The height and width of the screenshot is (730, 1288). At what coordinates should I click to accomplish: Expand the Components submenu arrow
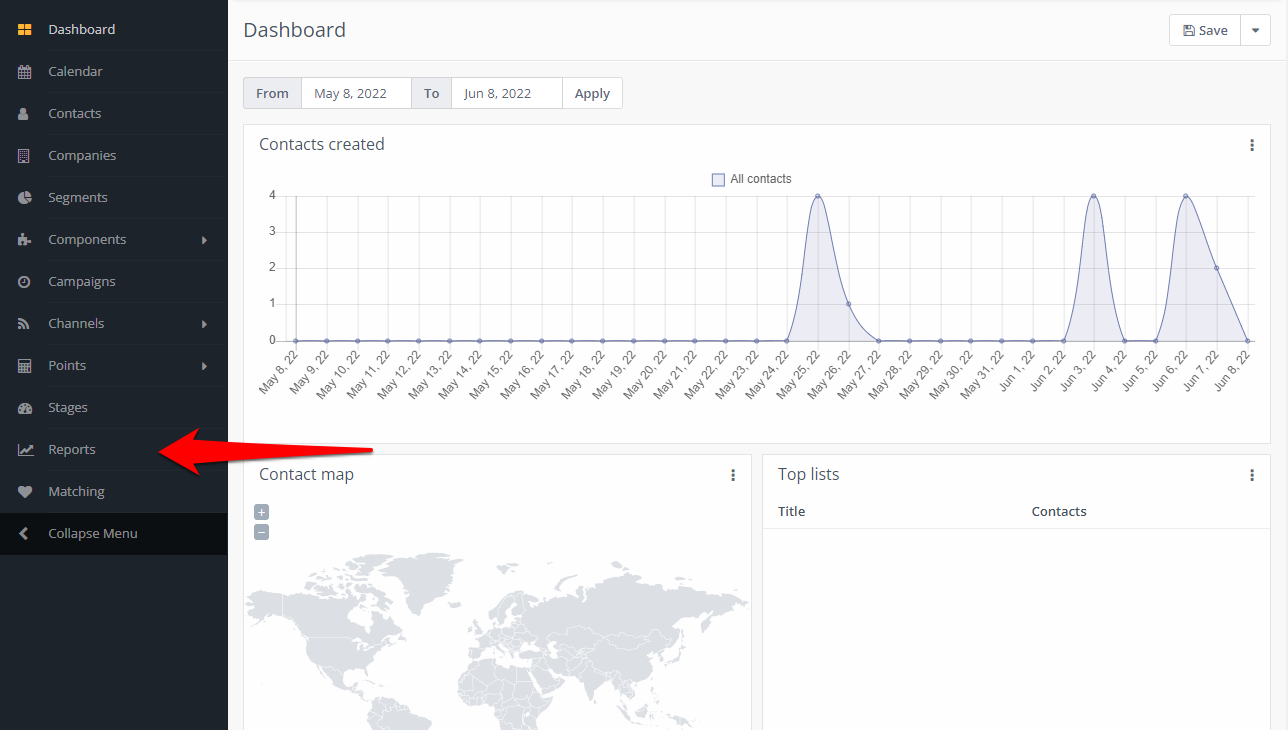tap(204, 240)
